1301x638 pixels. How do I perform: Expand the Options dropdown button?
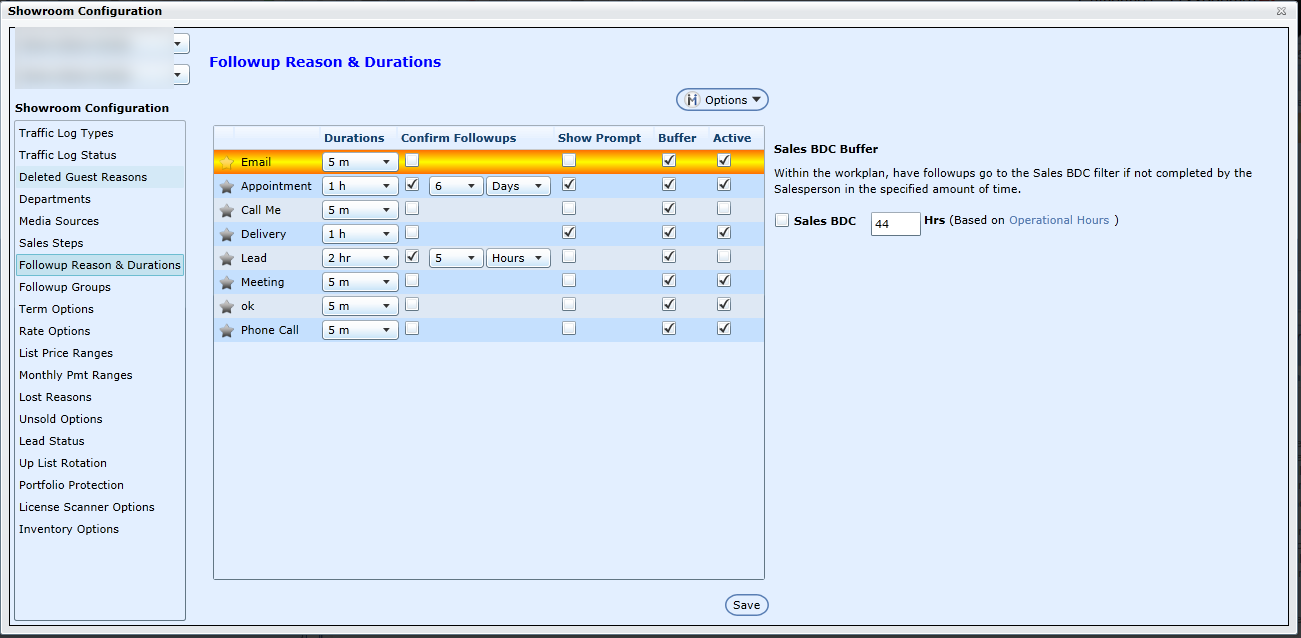(723, 100)
